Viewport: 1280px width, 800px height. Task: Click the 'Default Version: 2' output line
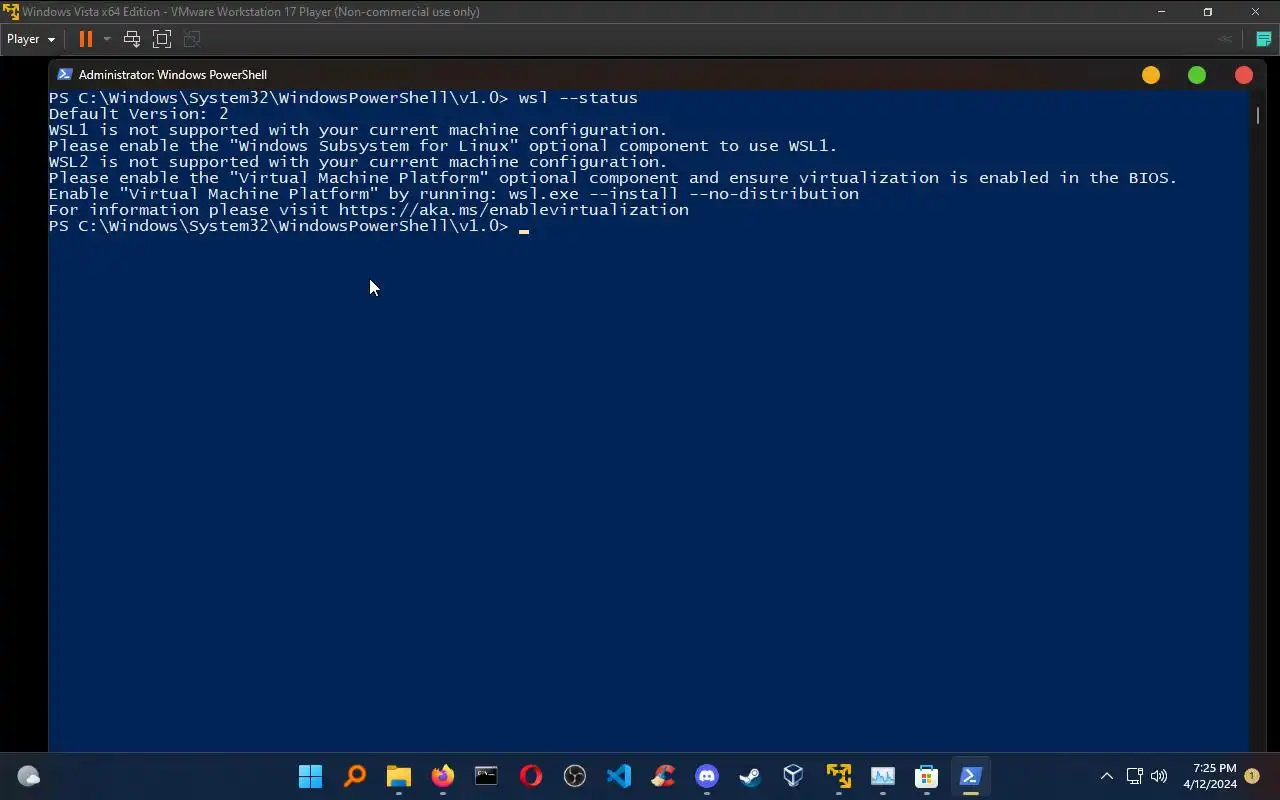pos(139,114)
